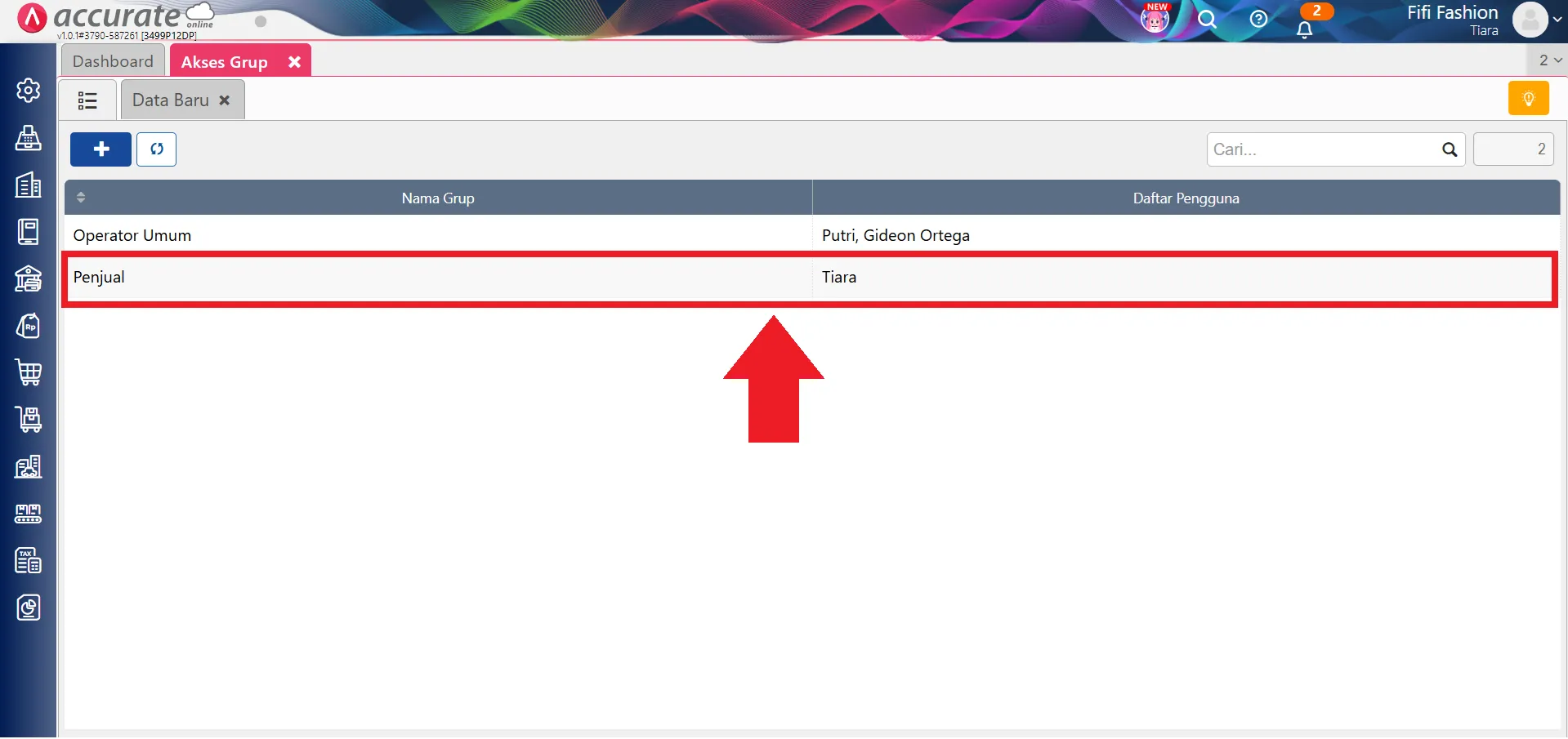The height and width of the screenshot is (739, 1568).
Task: Open the purchasing shopping cart icon in sidebar
Action: 29,372
